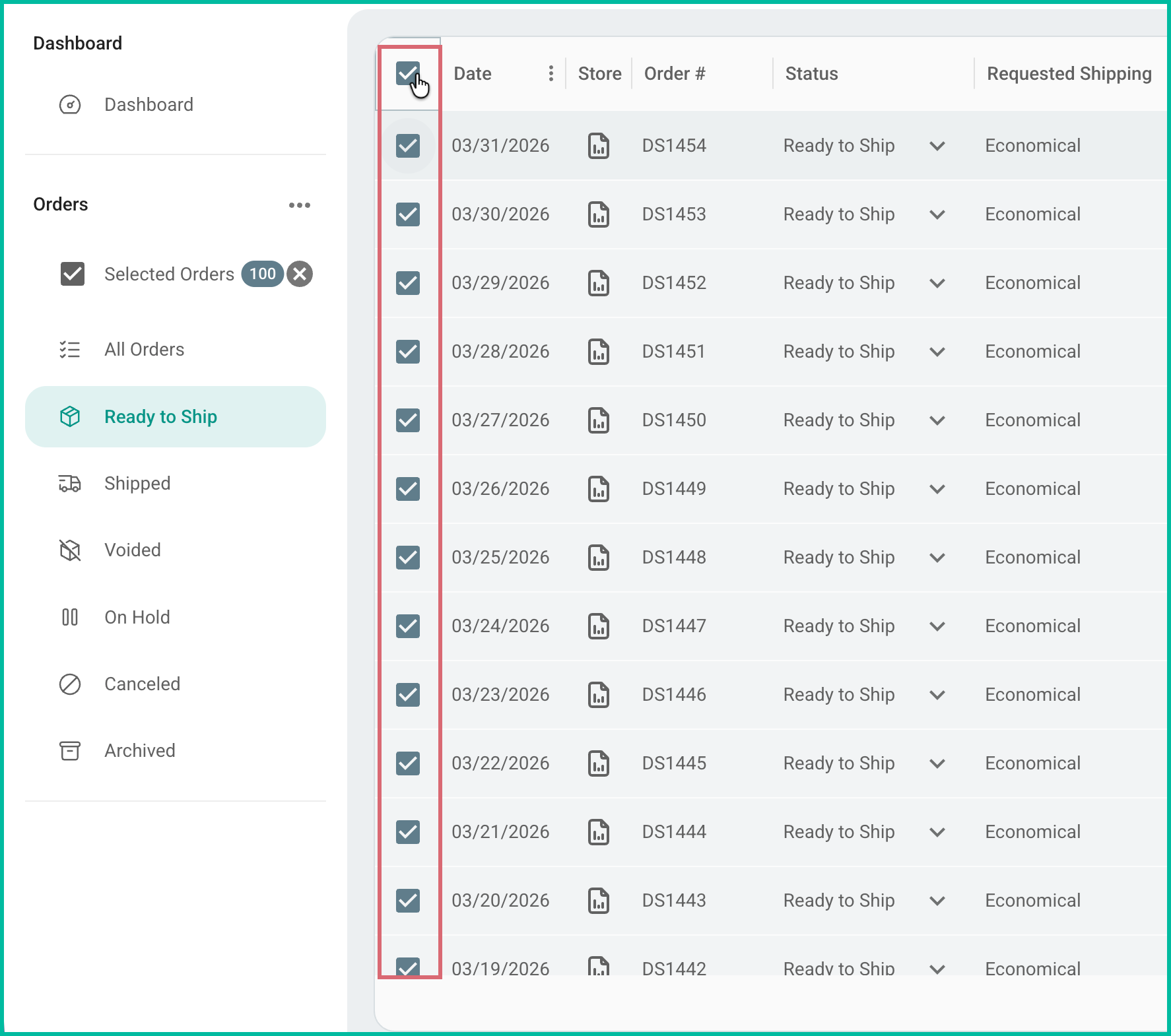Select the All Orders list icon

69,350
